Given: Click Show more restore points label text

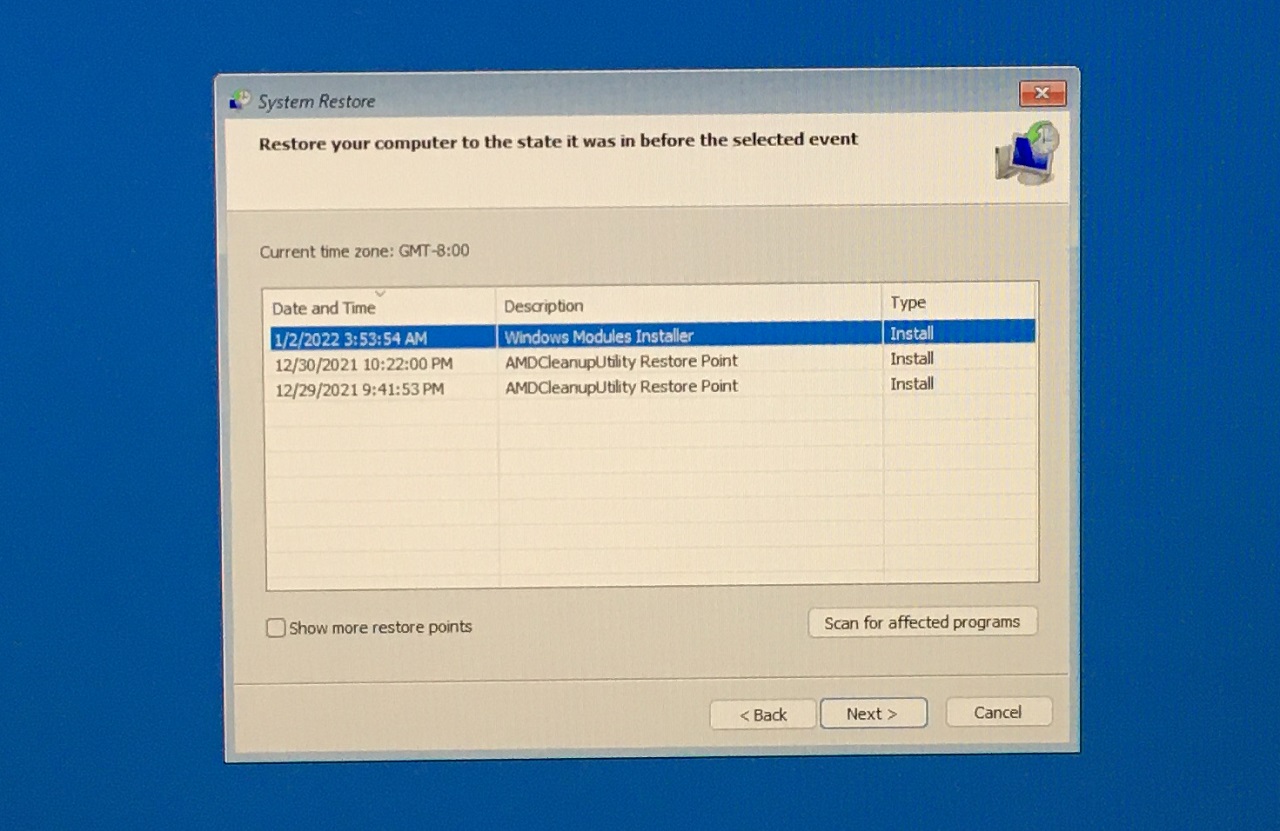Looking at the screenshot, I should pyautogui.click(x=380, y=628).
